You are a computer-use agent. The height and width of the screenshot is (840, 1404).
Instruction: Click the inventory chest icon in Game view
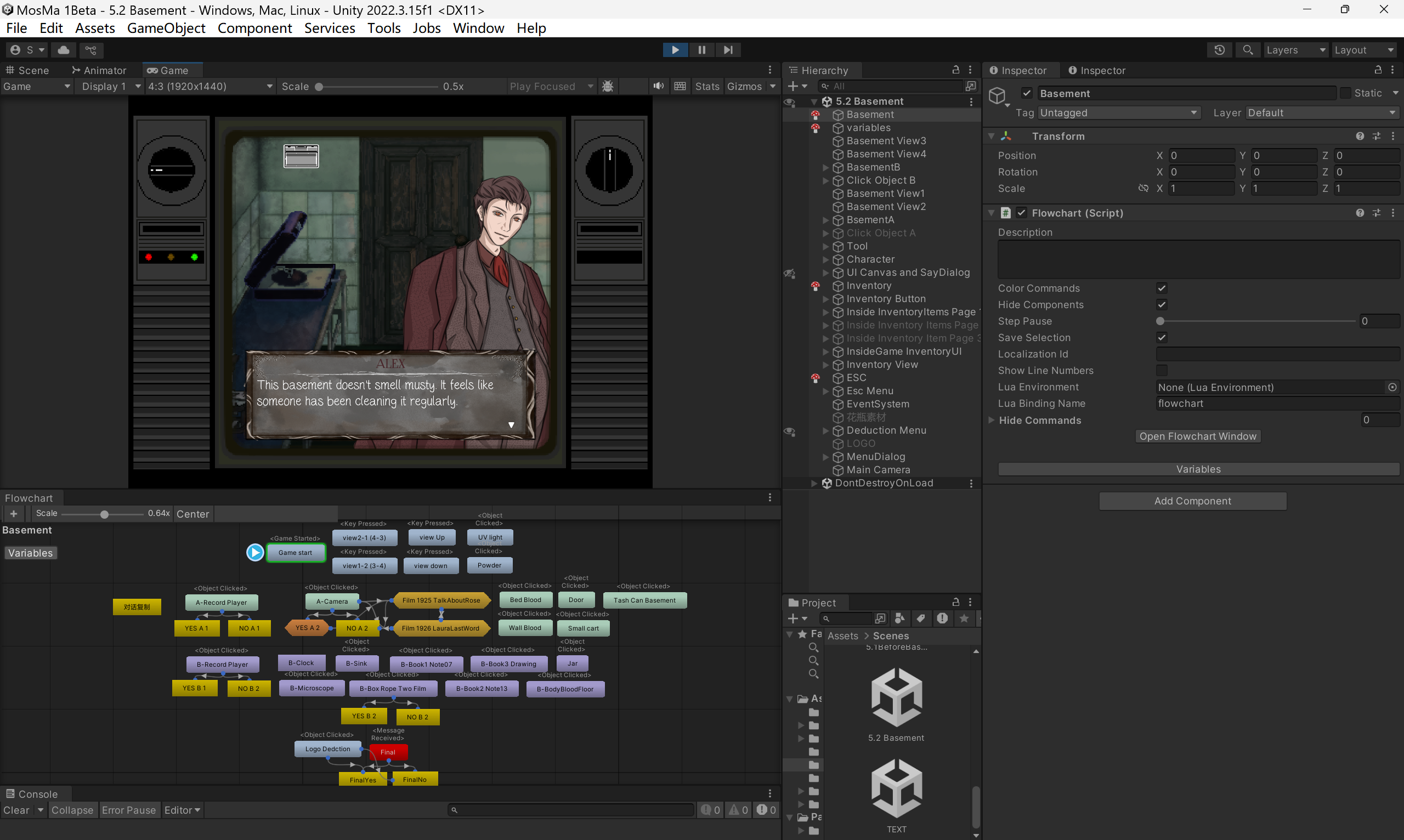301,156
